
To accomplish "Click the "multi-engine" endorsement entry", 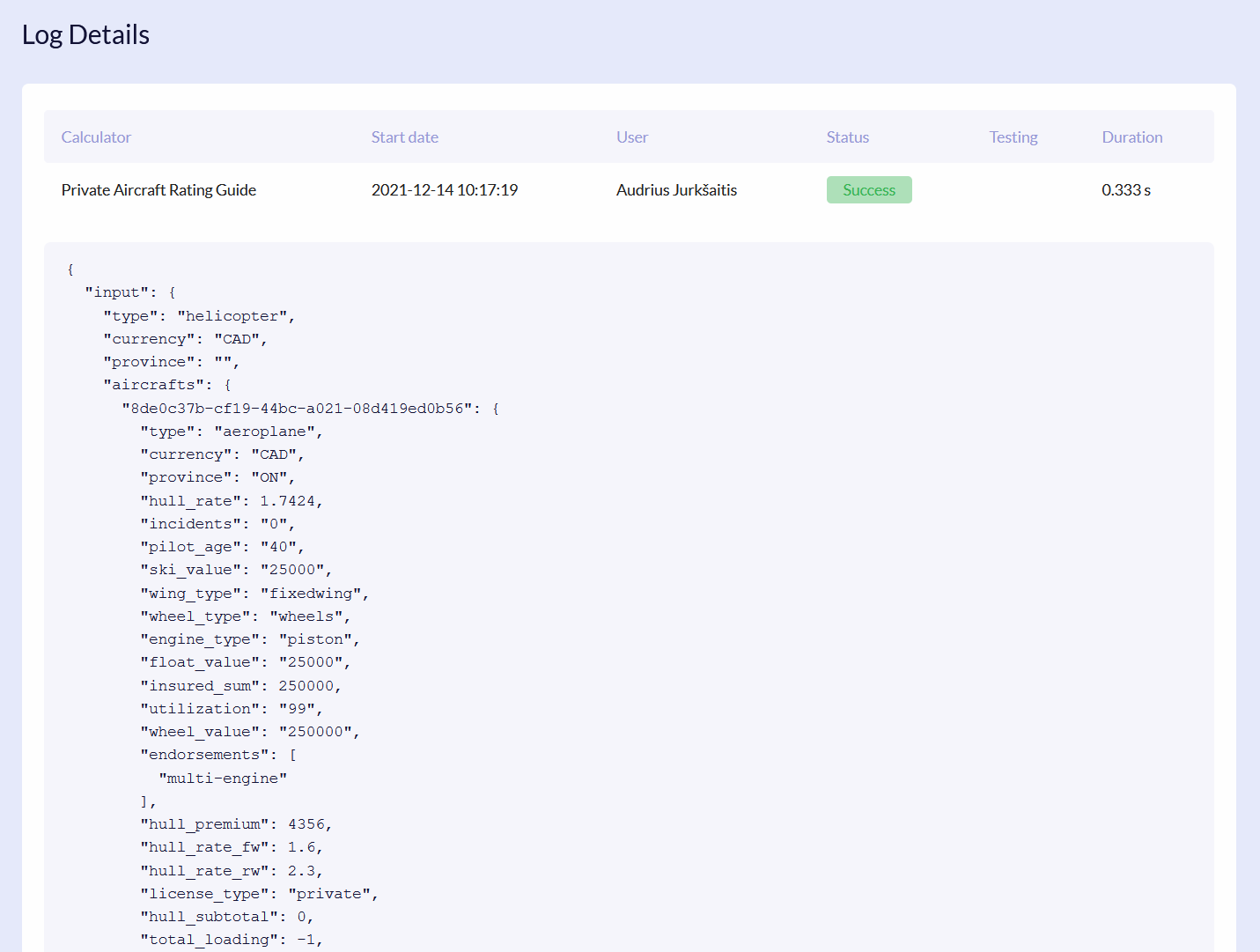I will tap(223, 779).
